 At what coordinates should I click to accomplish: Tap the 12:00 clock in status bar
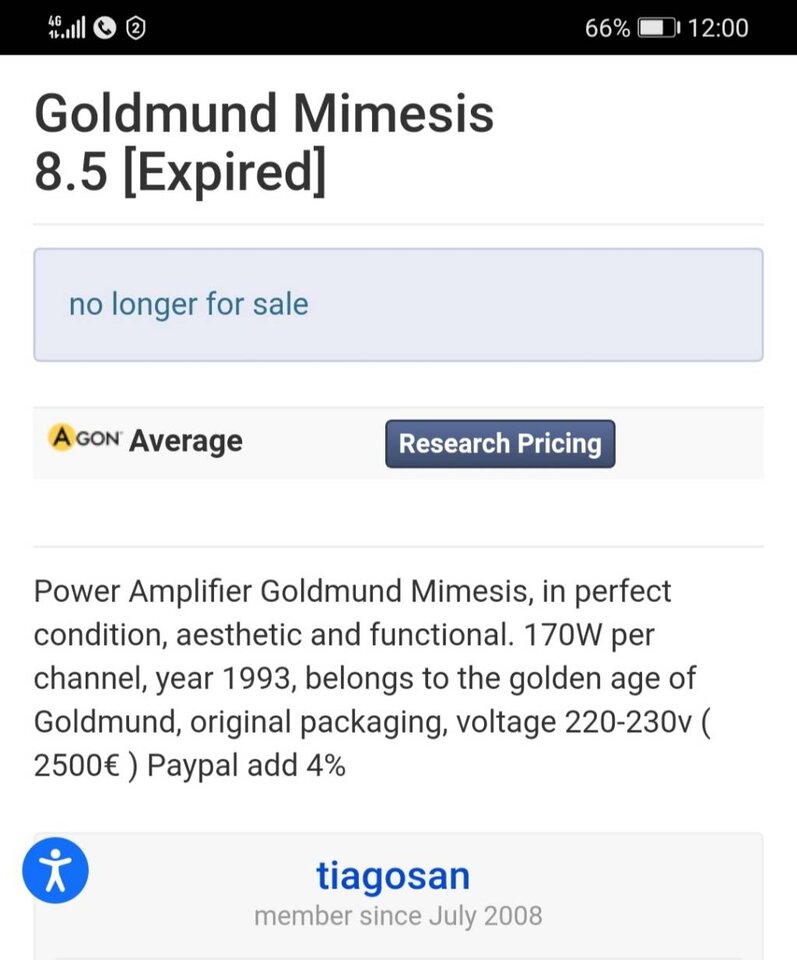(717, 28)
